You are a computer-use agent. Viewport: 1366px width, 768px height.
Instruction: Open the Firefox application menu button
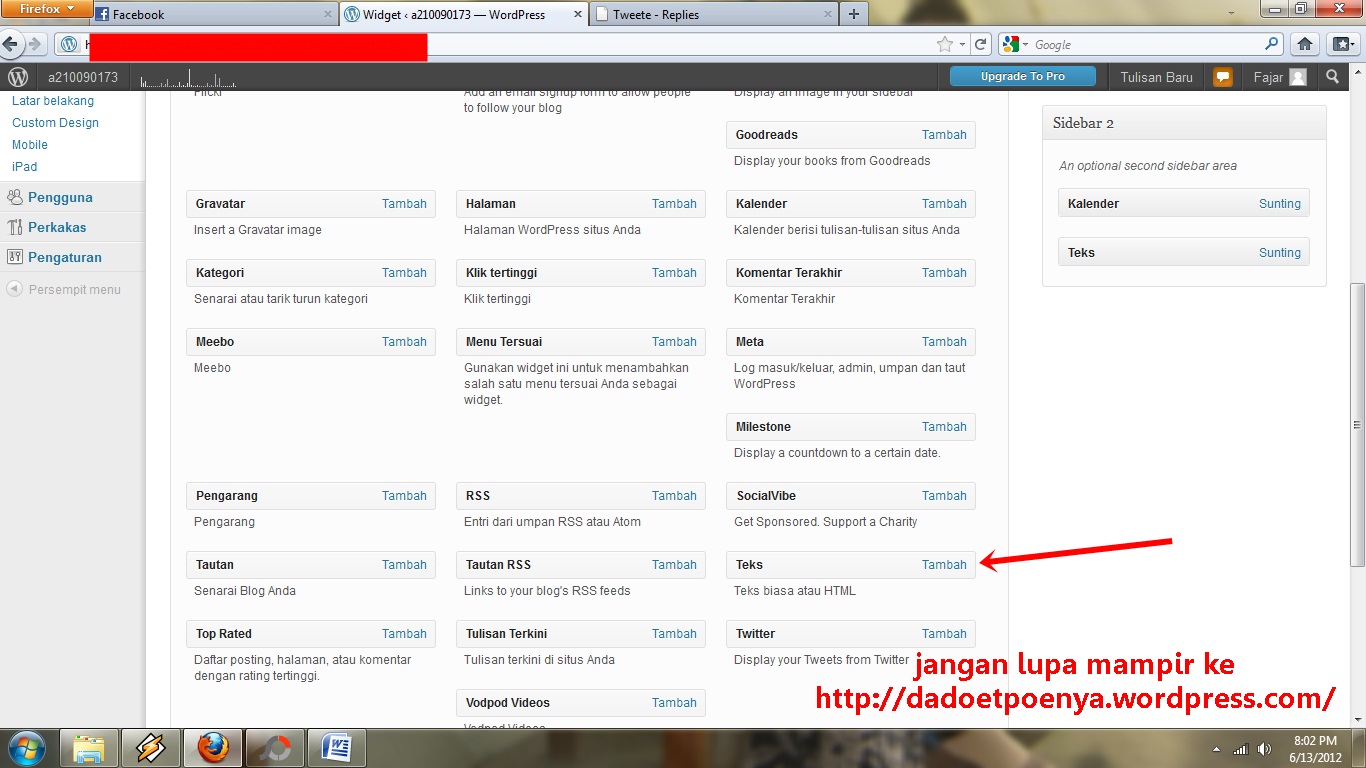pos(45,9)
